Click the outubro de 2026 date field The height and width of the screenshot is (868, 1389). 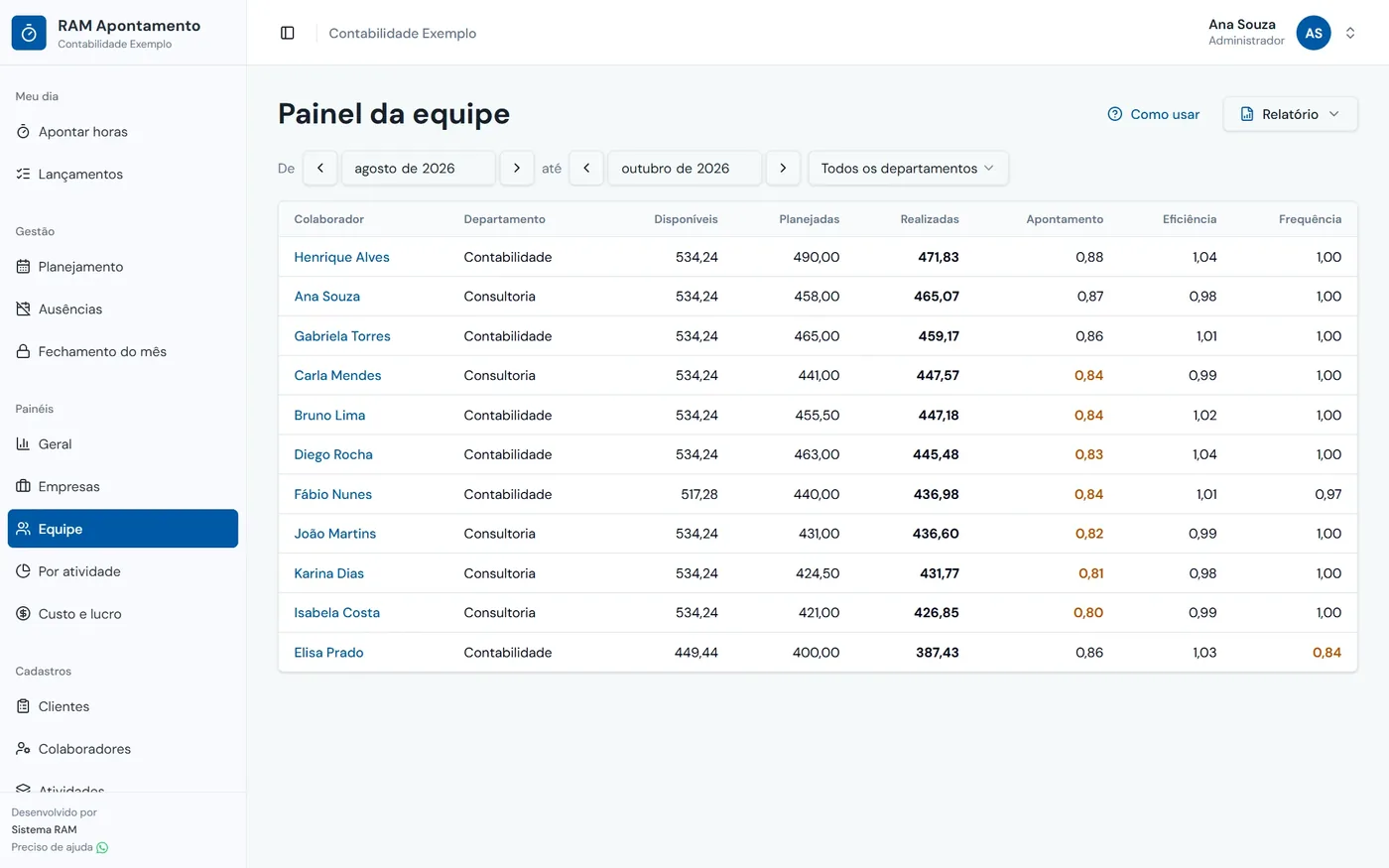coord(685,169)
